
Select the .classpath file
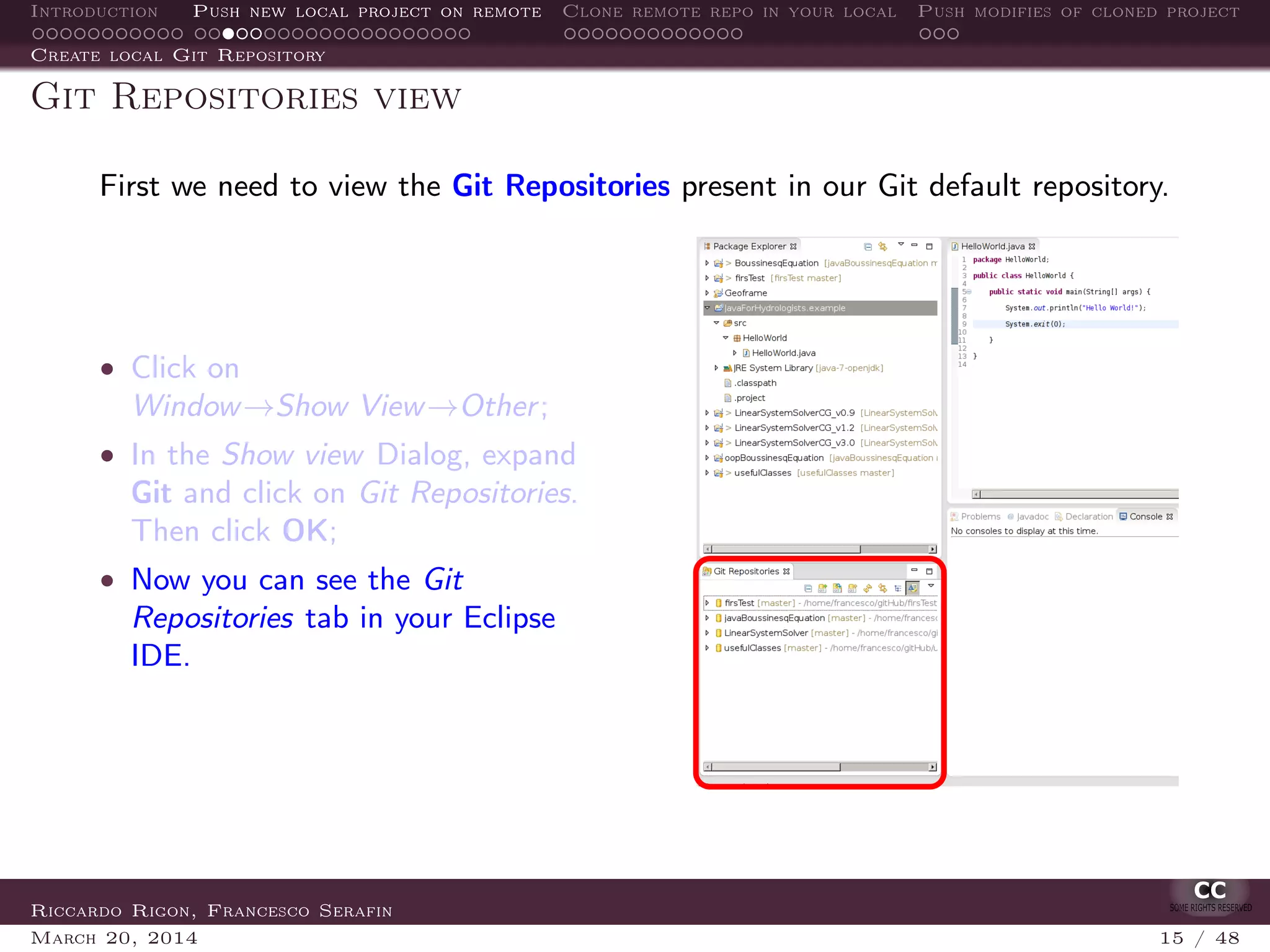tap(750, 383)
